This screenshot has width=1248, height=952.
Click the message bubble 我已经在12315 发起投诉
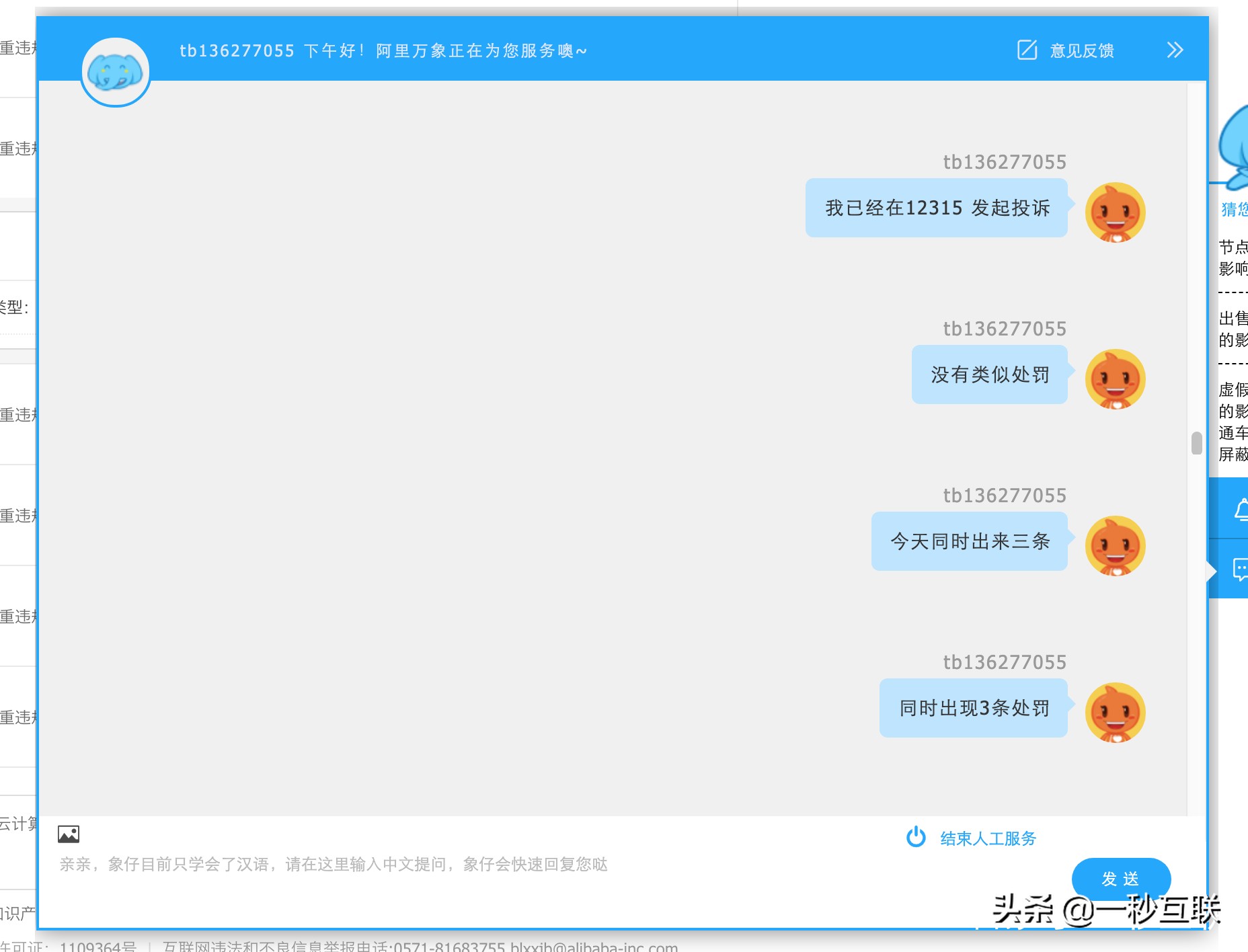[x=937, y=208]
